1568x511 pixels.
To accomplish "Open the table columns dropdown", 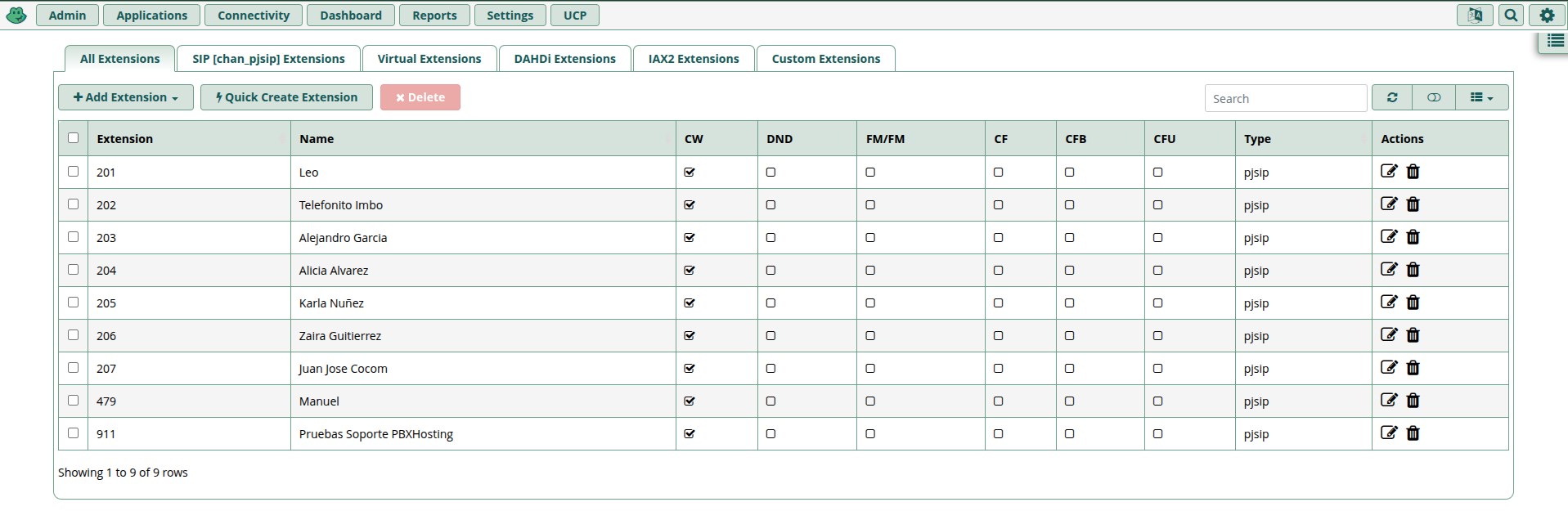I will [1481, 97].
